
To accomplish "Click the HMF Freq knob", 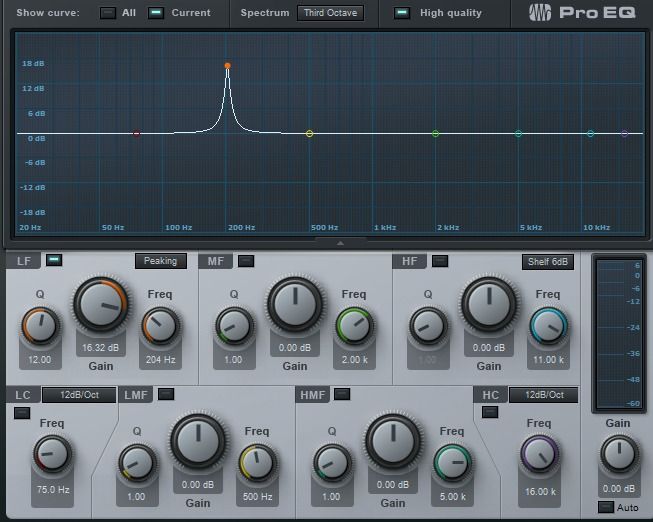I will [x=452, y=463].
